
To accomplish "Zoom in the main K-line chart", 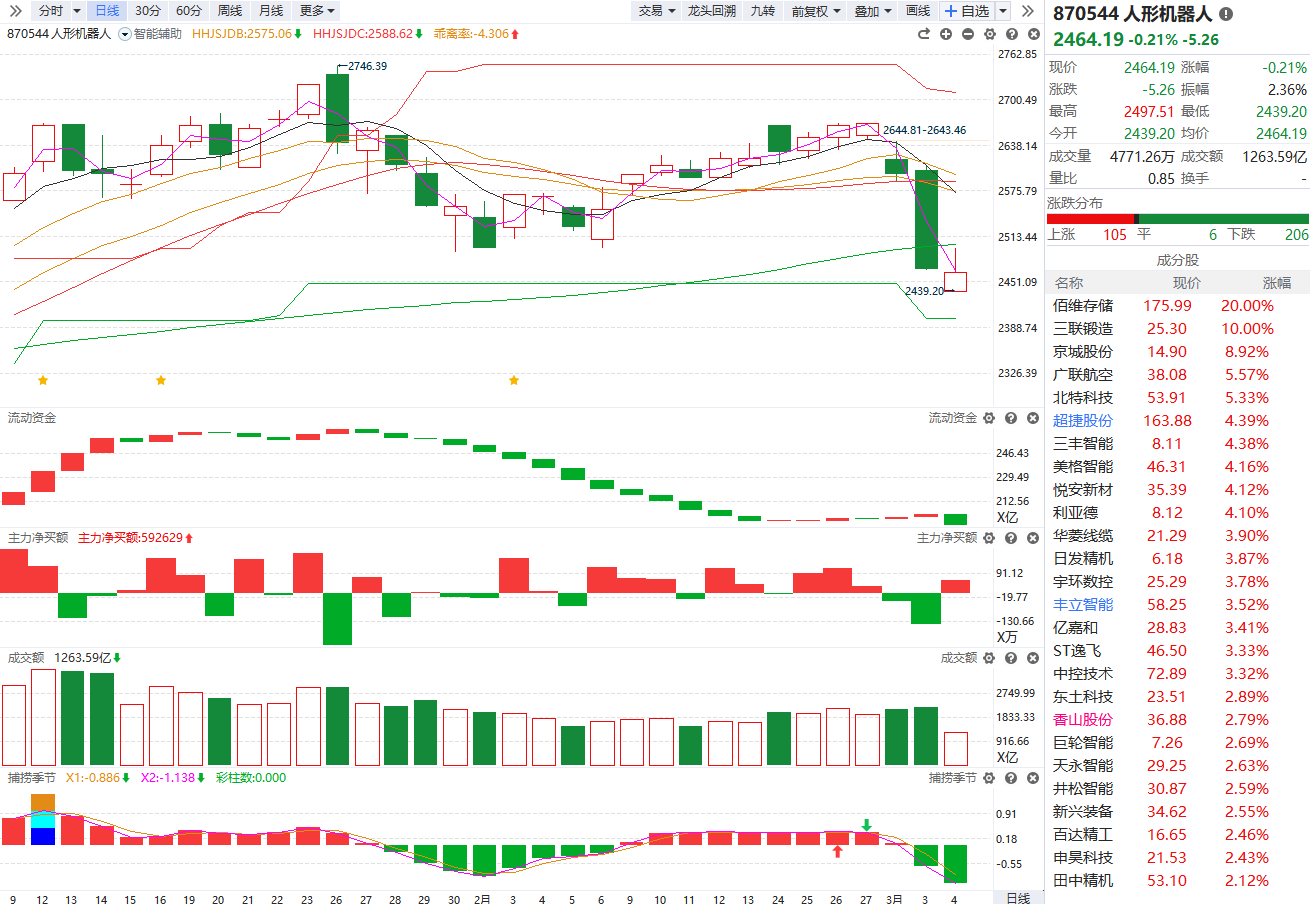I will coord(946,34).
